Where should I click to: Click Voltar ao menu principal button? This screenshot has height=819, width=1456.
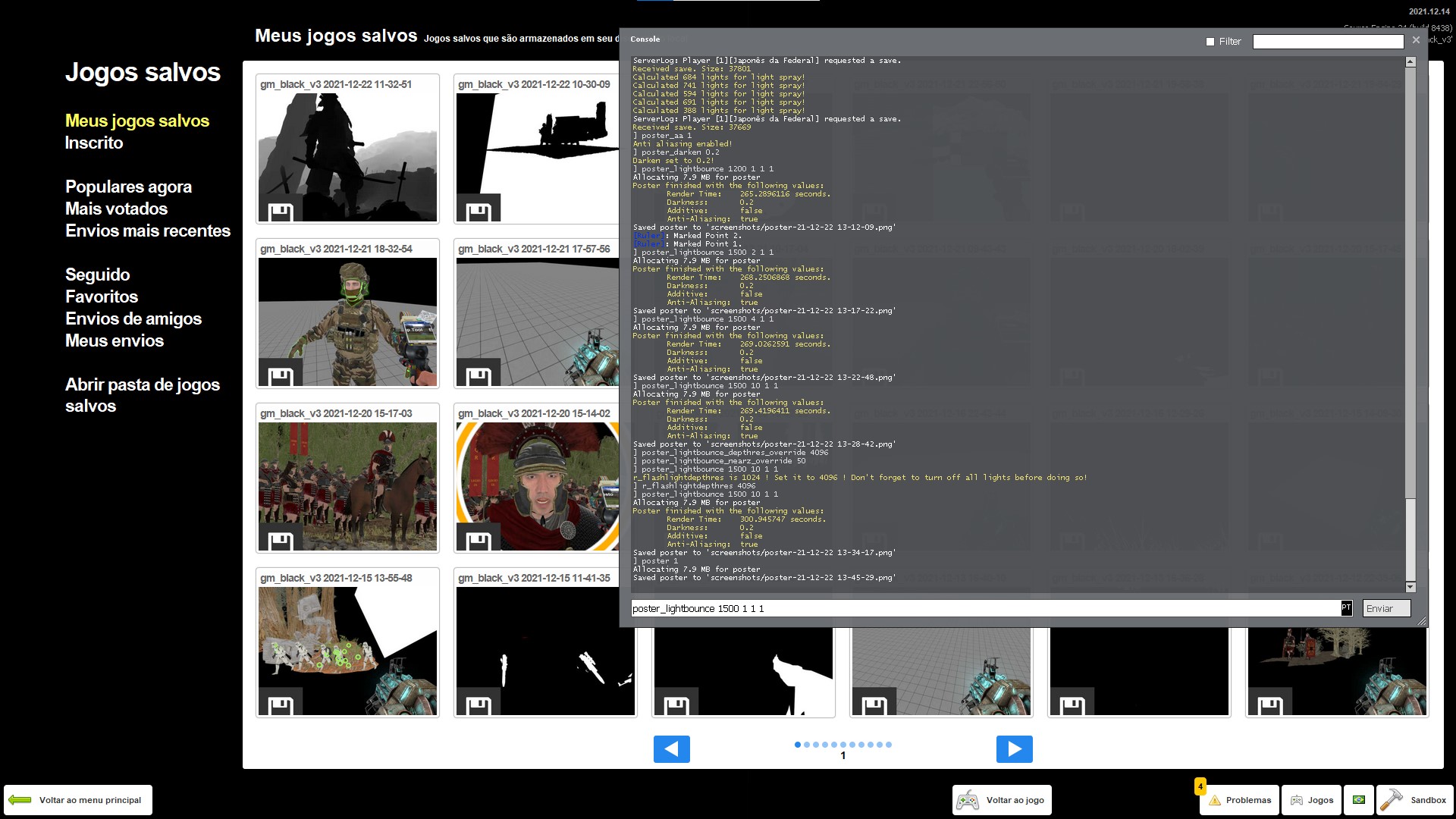[78, 800]
